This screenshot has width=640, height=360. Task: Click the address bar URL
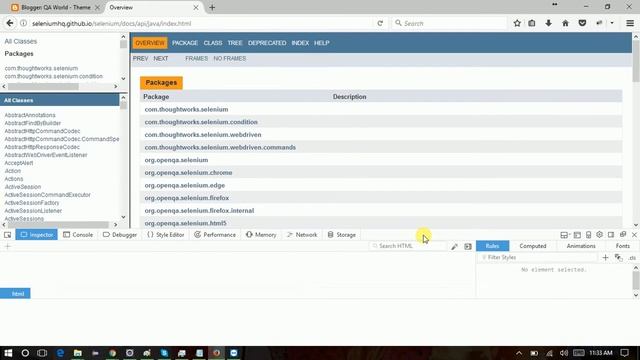(x=111, y=24)
